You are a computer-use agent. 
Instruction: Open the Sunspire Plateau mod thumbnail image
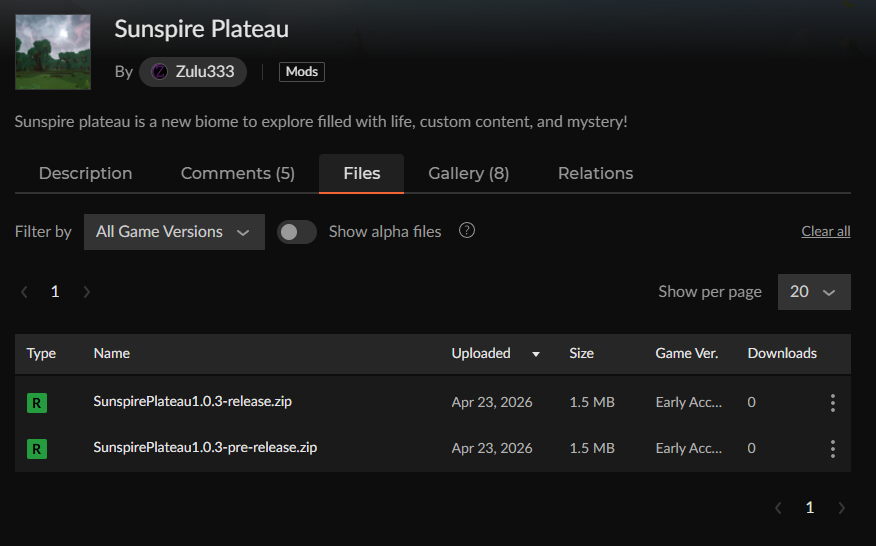click(x=53, y=52)
